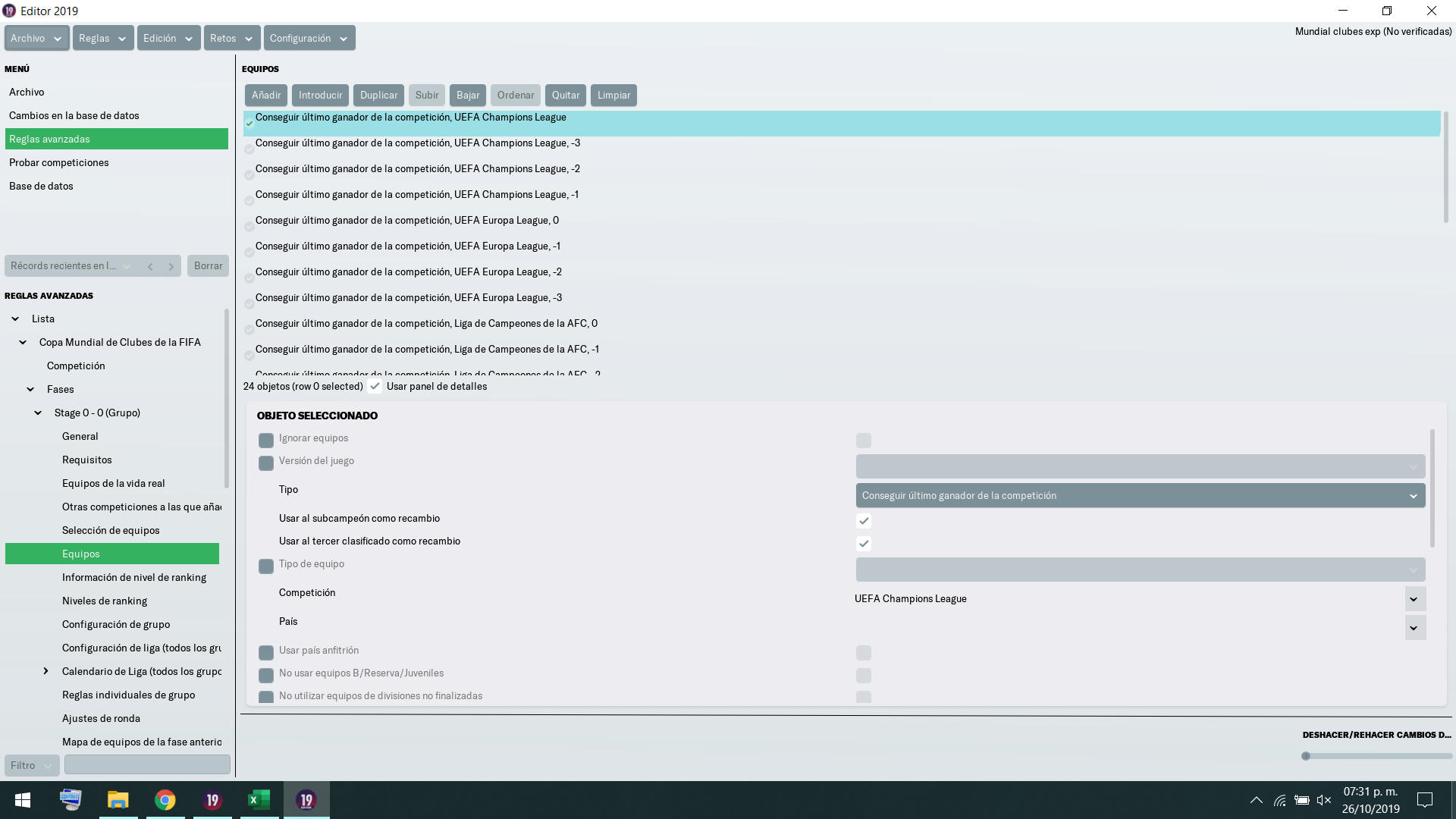
Task: Click Editor 2019 app icon in title bar
Action: coord(9,11)
